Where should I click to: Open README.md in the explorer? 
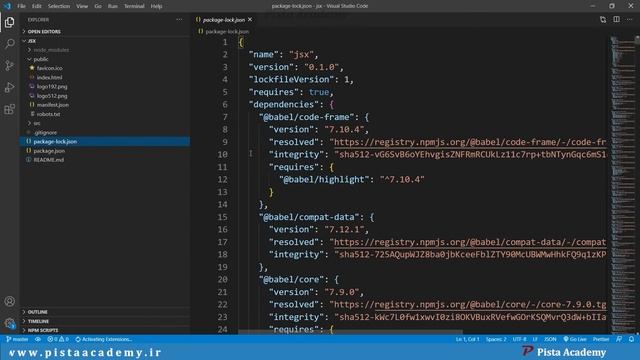(x=49, y=160)
